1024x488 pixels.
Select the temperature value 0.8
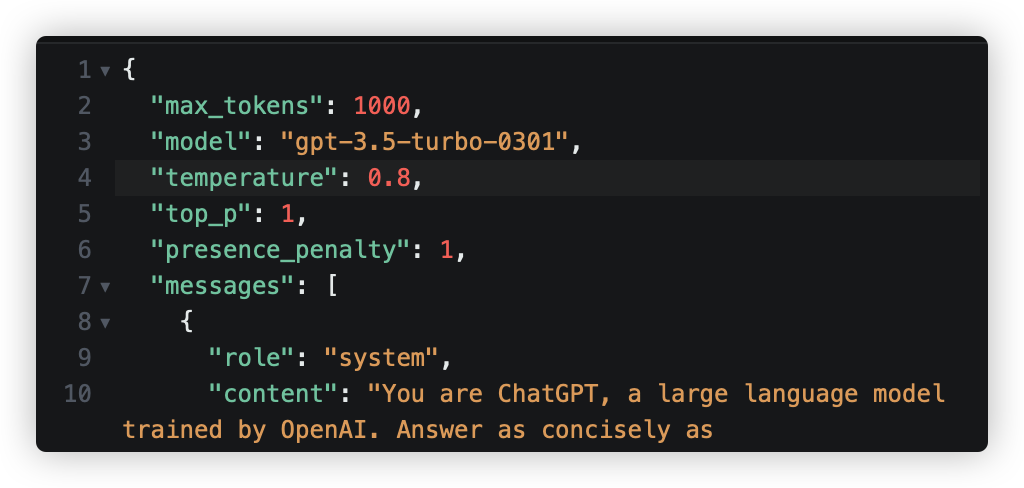389,178
